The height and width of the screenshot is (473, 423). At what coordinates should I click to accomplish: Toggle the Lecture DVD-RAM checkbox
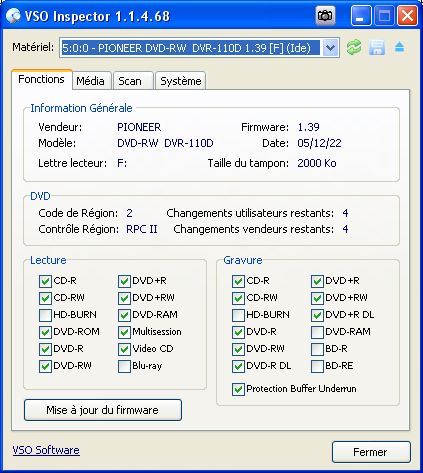124,315
